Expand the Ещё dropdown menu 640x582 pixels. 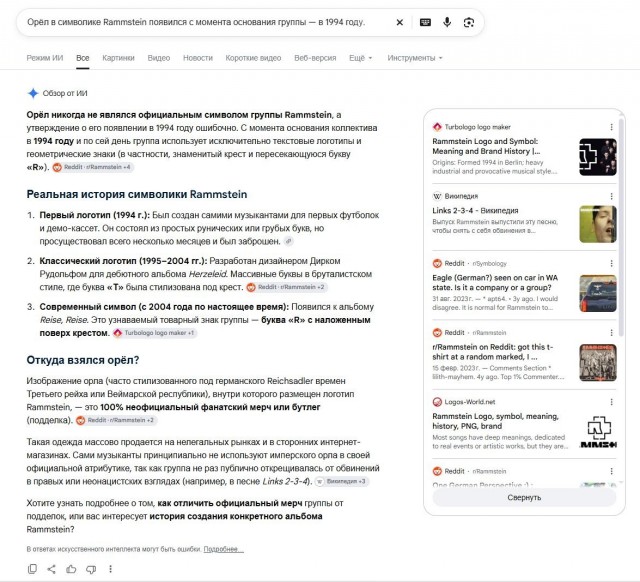click(x=360, y=58)
